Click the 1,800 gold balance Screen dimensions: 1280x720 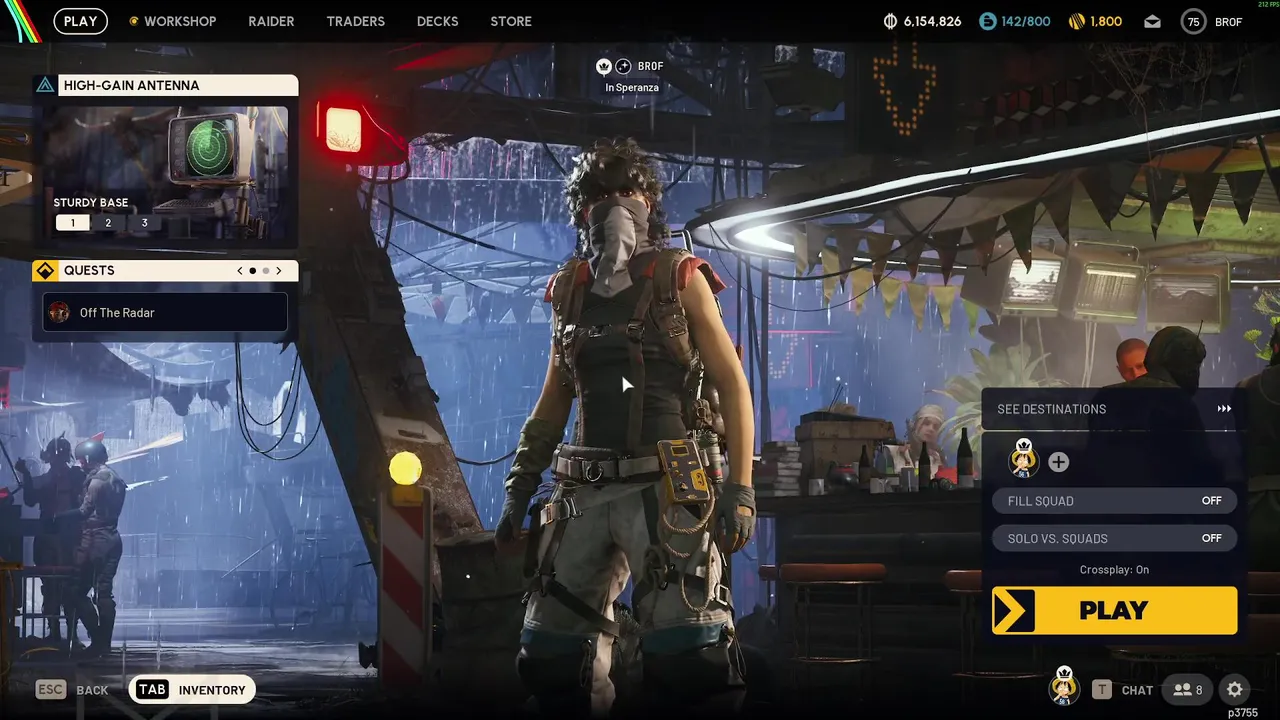[1106, 21]
